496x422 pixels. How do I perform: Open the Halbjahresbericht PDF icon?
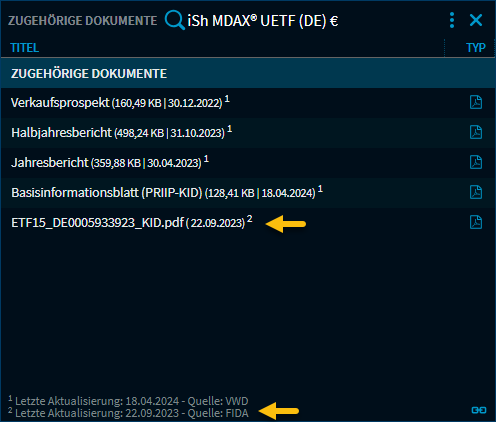476,132
